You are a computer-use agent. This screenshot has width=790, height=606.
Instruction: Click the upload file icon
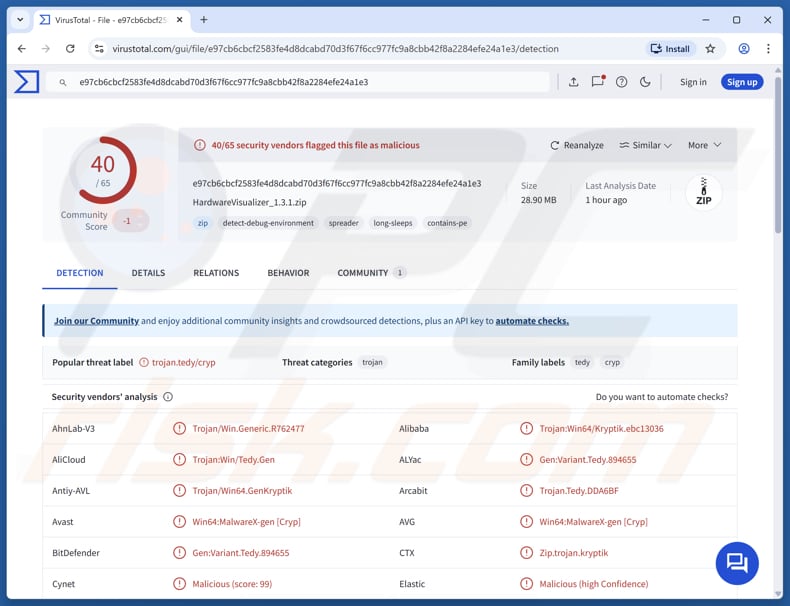[573, 82]
